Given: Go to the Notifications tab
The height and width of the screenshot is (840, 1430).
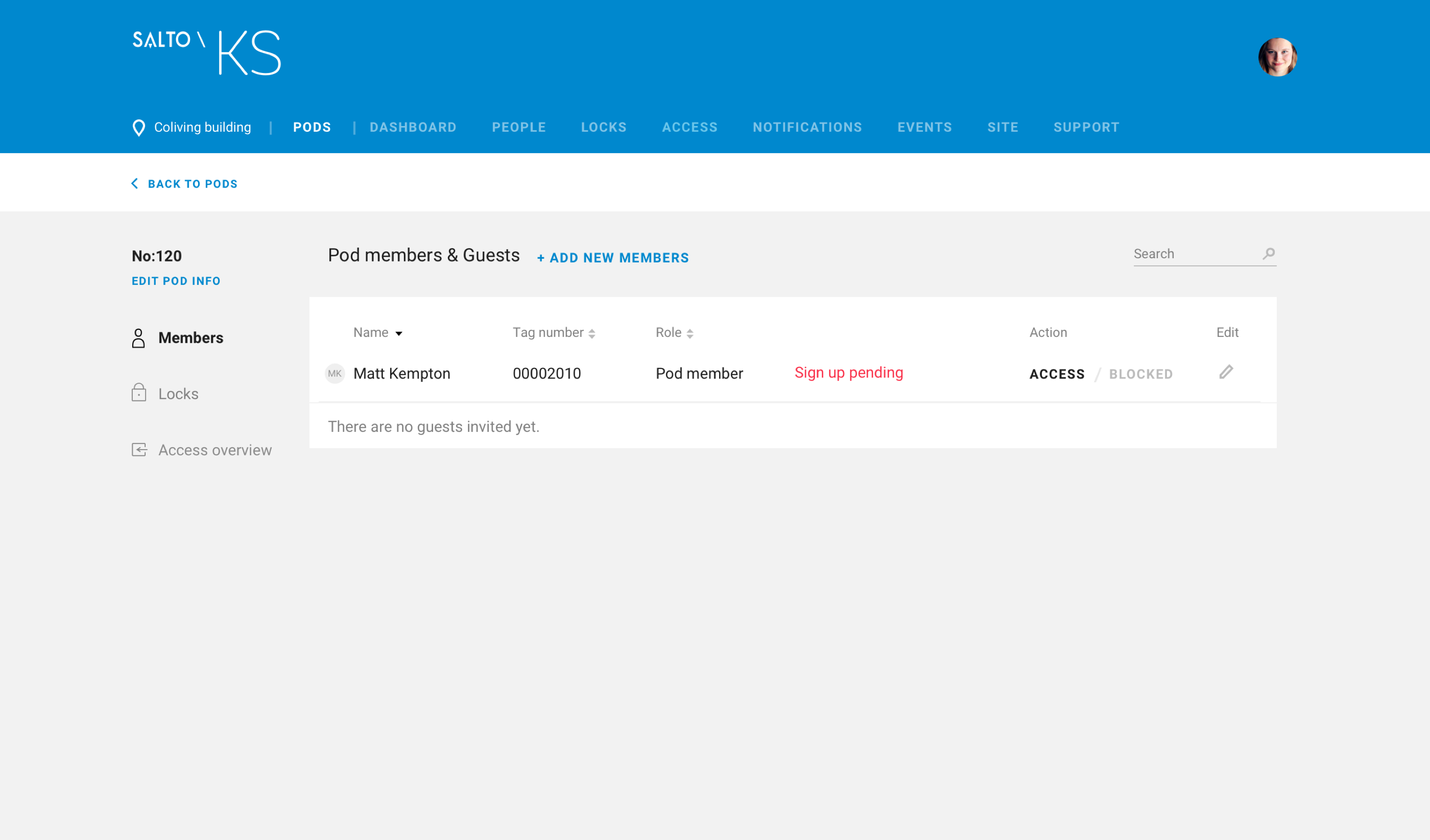Looking at the screenshot, I should click(x=807, y=127).
